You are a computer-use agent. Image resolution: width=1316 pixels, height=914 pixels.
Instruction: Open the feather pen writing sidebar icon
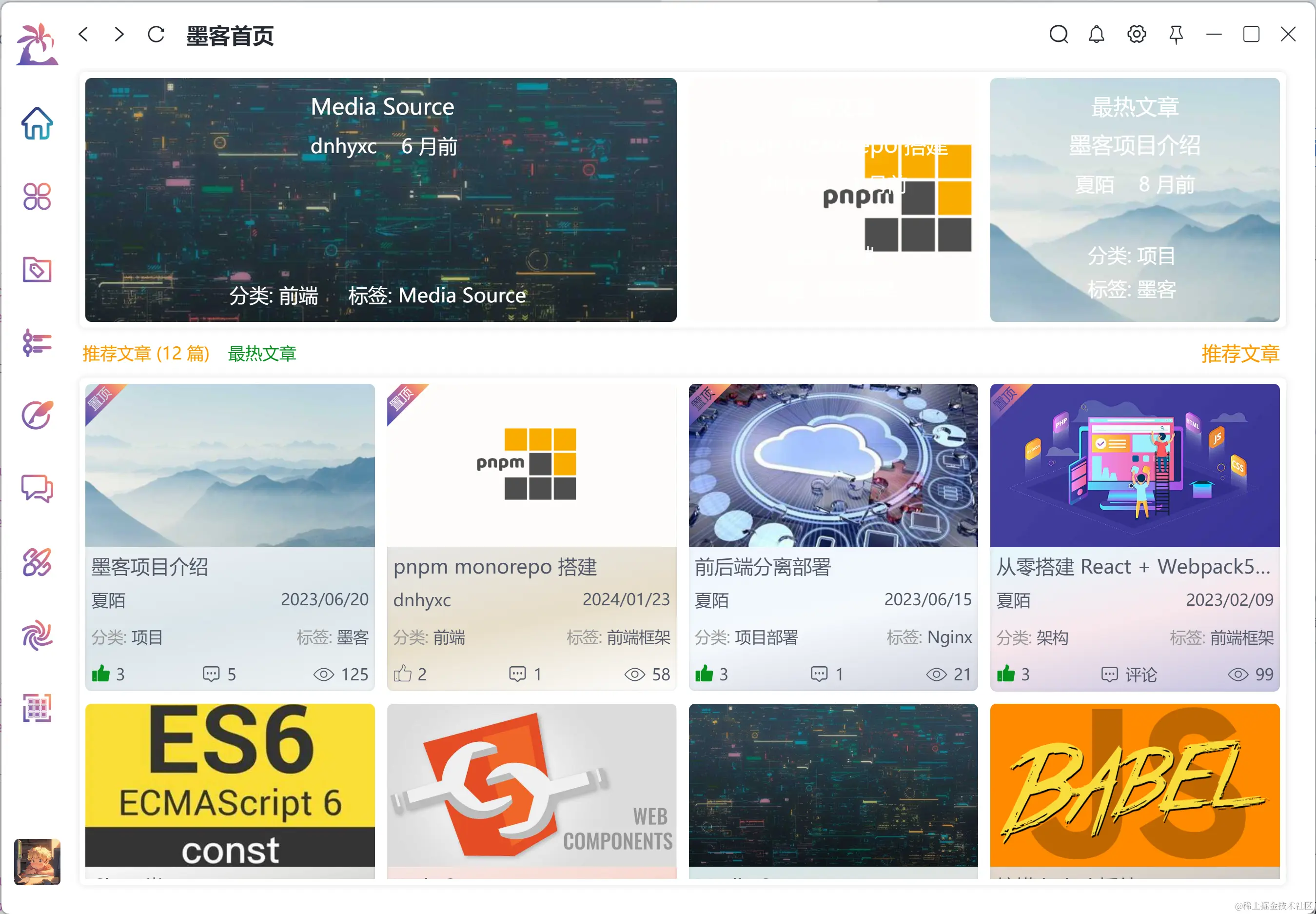click(37, 415)
